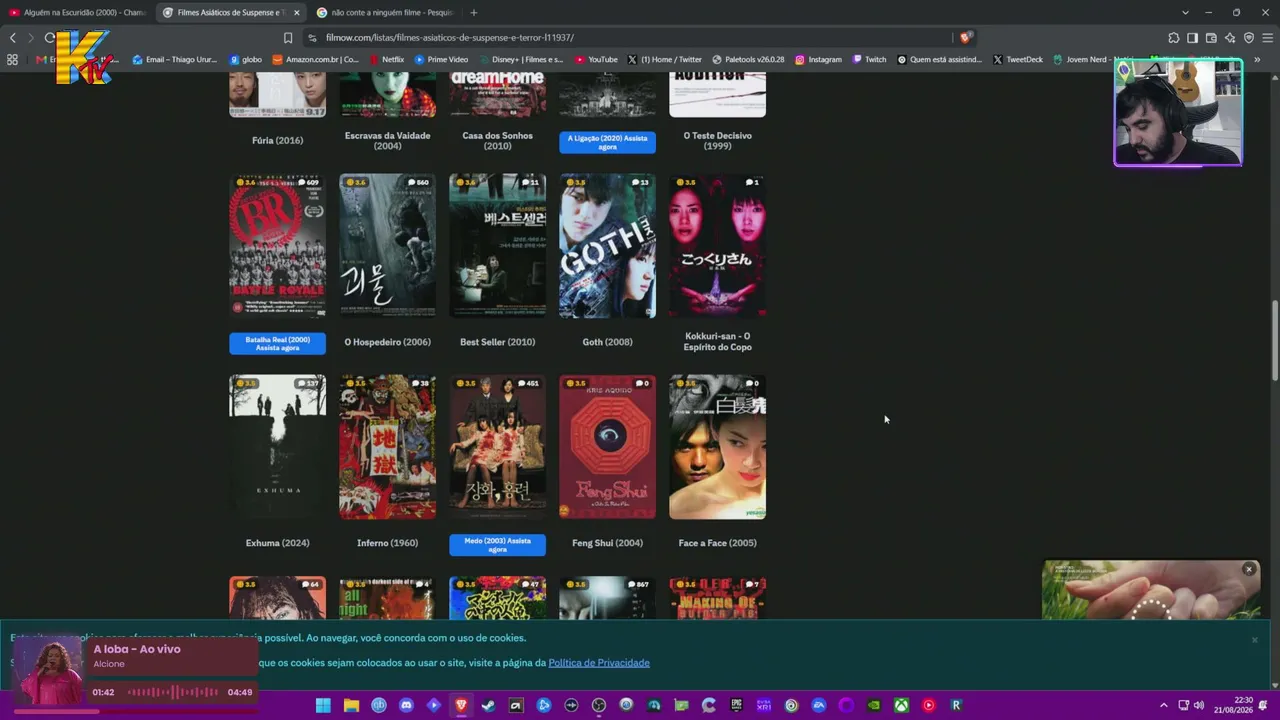Open the volume control in system tray
This screenshot has height=720, width=1280.
tap(1198, 705)
